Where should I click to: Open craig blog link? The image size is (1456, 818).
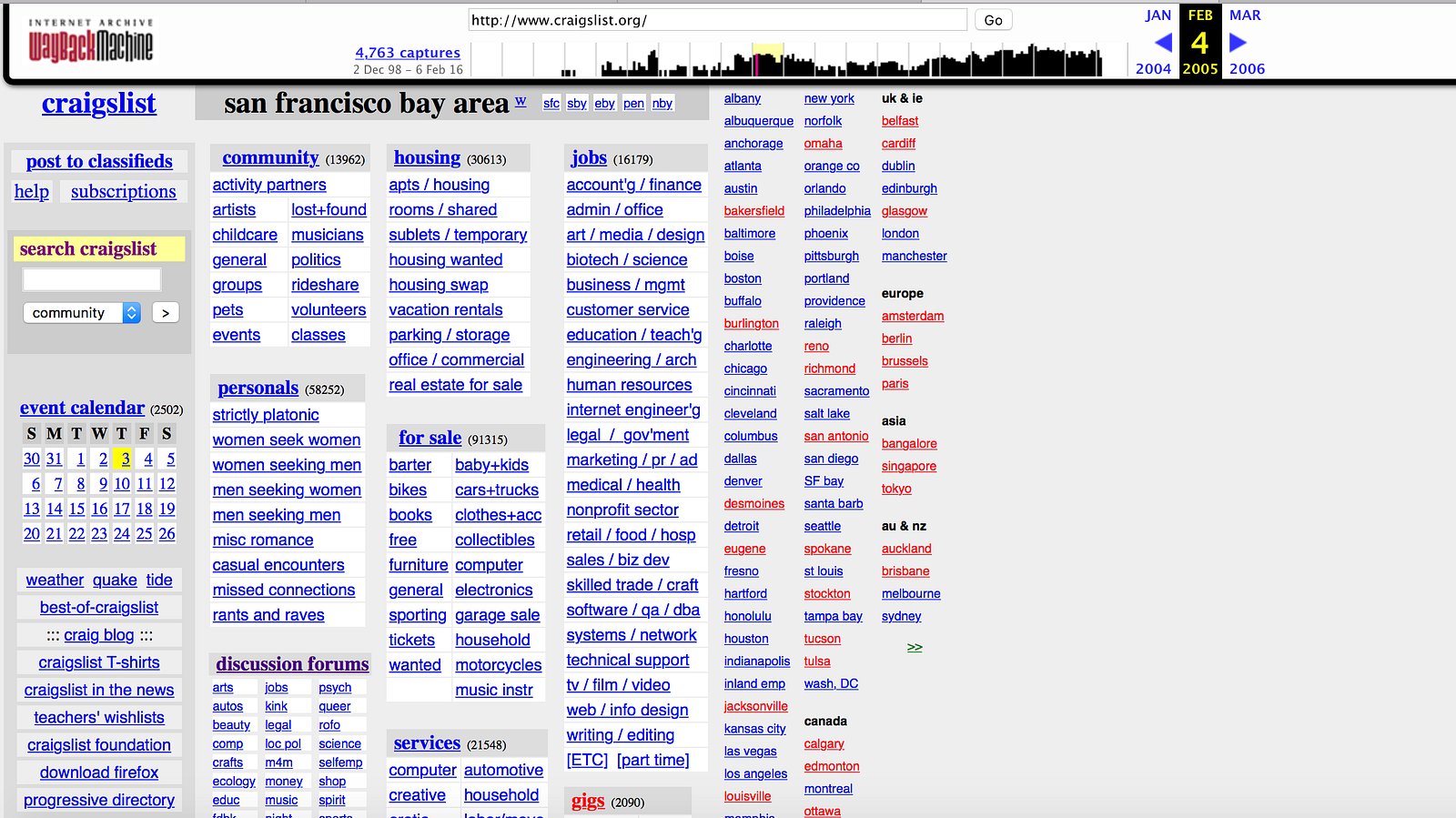99,635
